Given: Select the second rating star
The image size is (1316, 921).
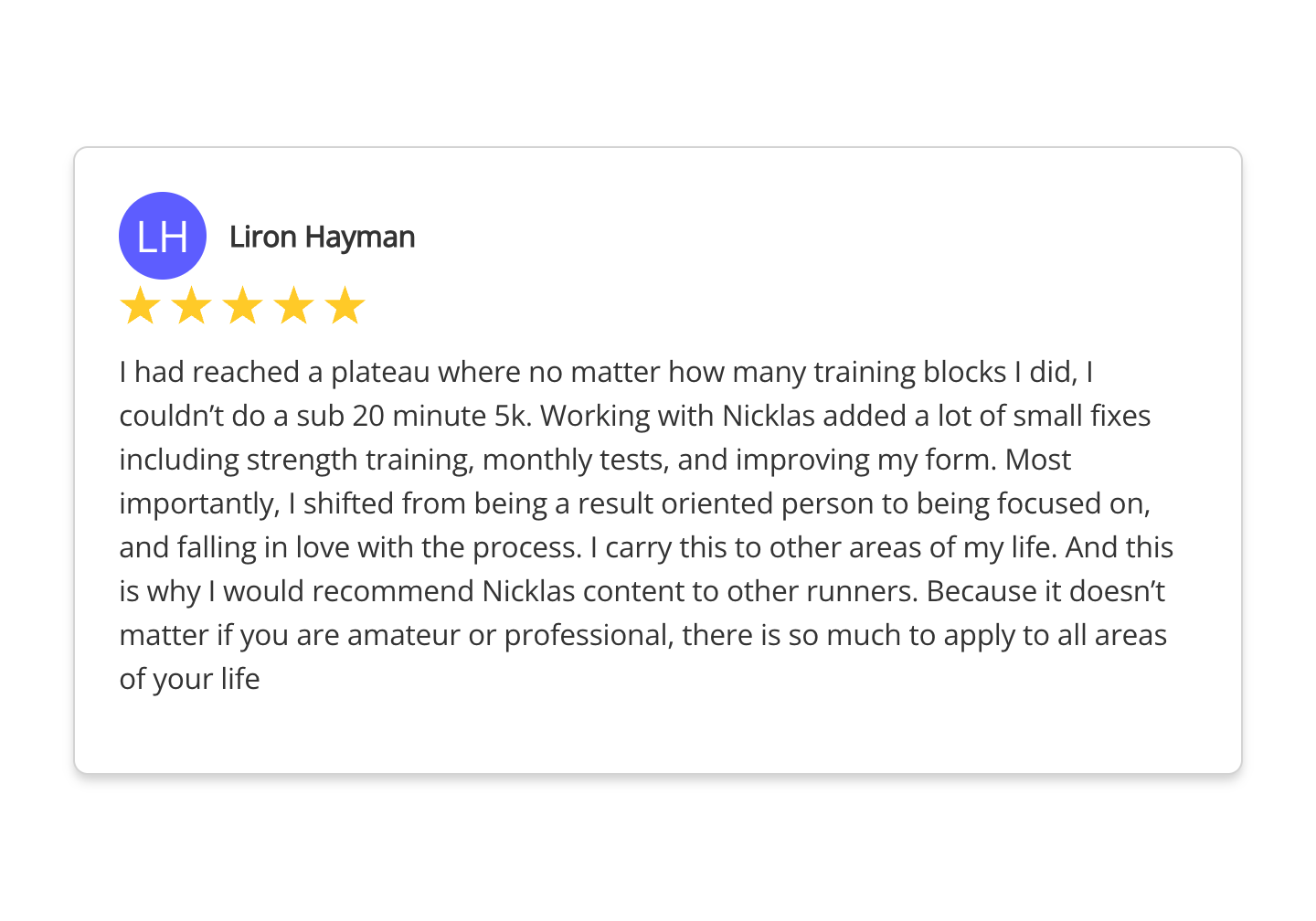Looking at the screenshot, I should click(x=192, y=306).
